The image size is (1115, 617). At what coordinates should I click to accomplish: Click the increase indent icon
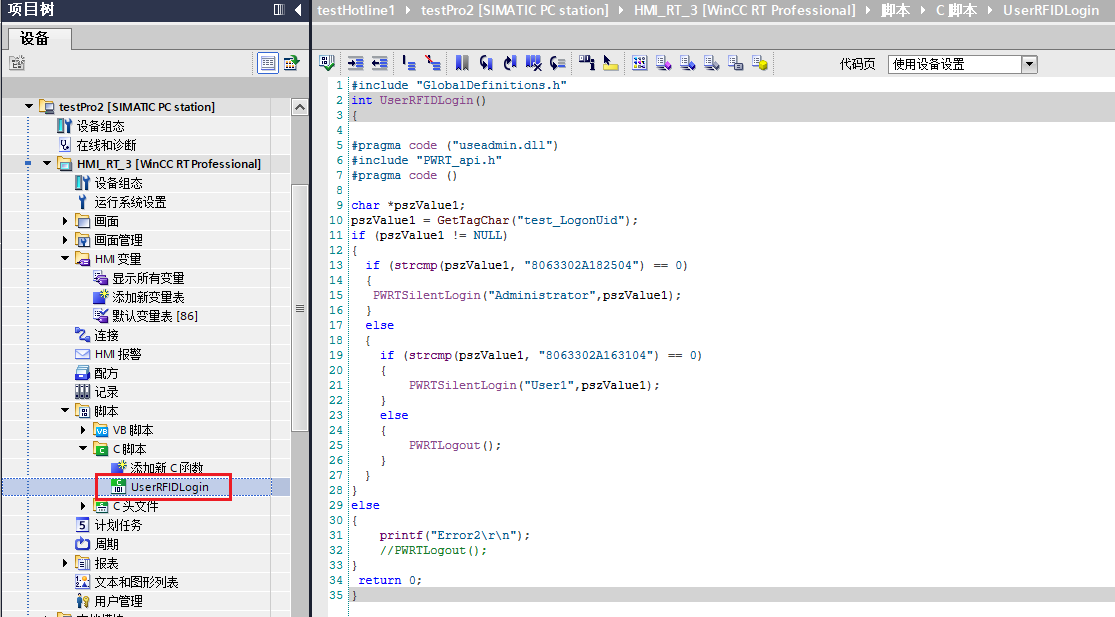point(355,63)
